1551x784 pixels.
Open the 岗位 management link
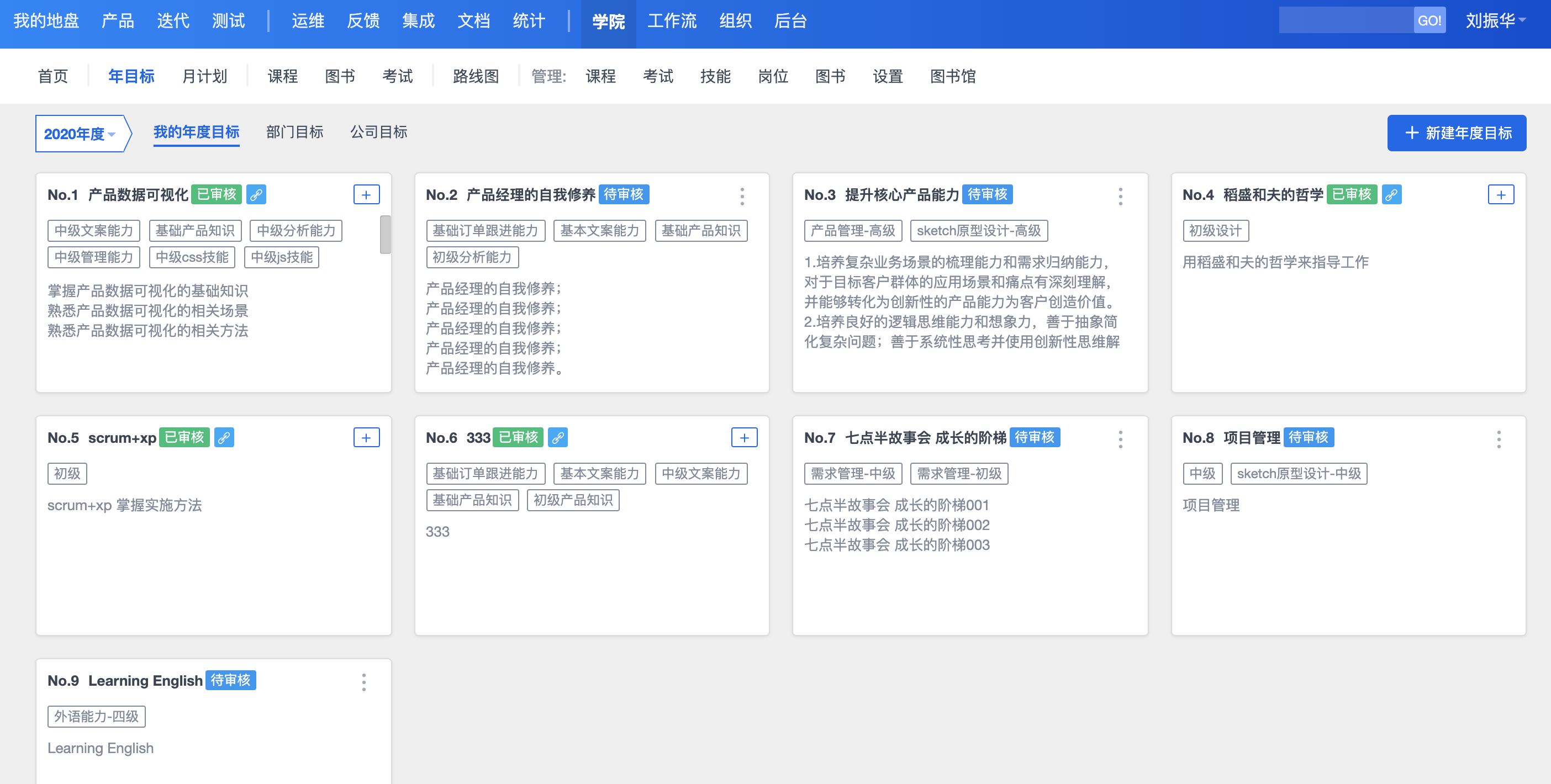[x=773, y=76]
